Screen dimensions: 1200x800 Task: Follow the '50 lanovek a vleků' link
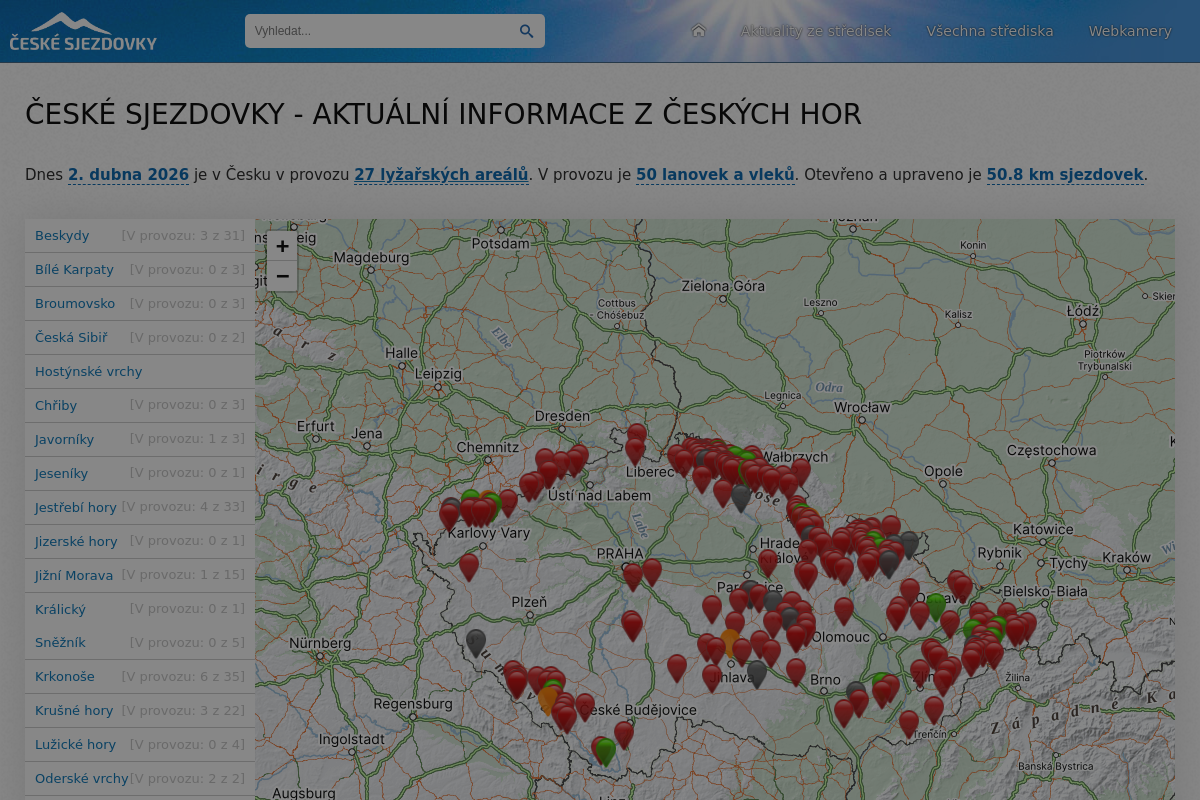coord(715,174)
